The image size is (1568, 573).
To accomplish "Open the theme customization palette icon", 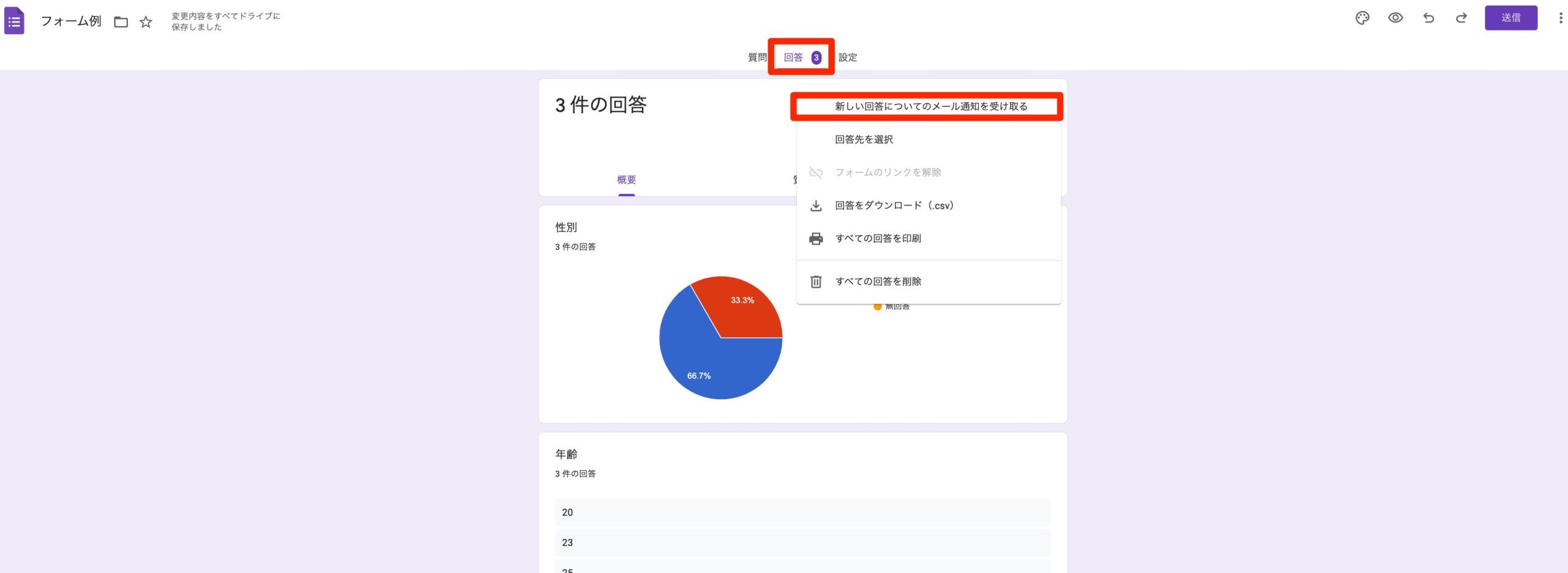I will (1363, 18).
